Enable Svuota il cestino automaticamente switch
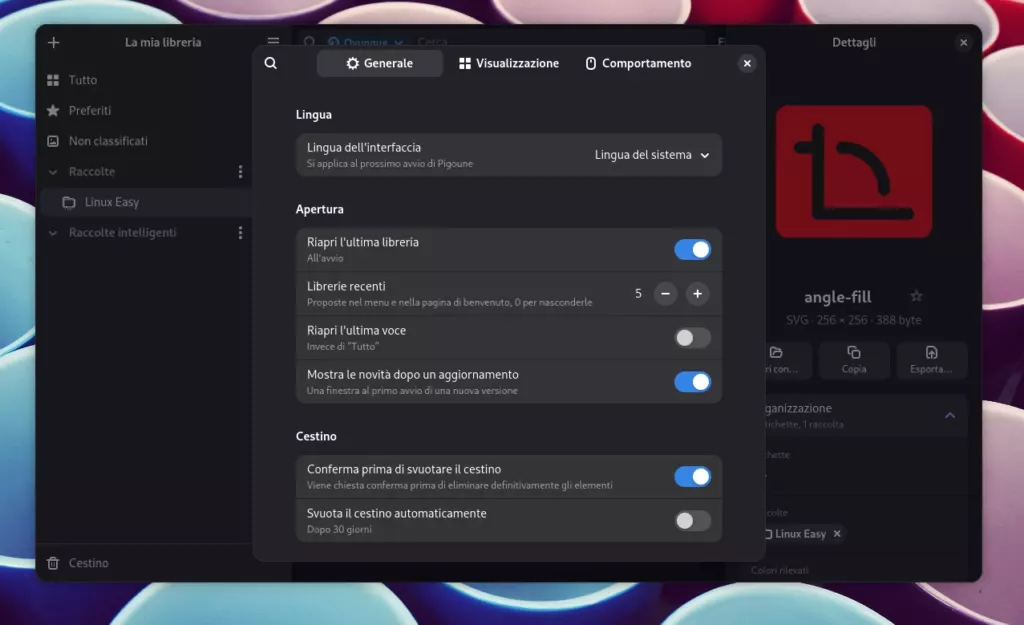1024x625 pixels. tap(692, 521)
